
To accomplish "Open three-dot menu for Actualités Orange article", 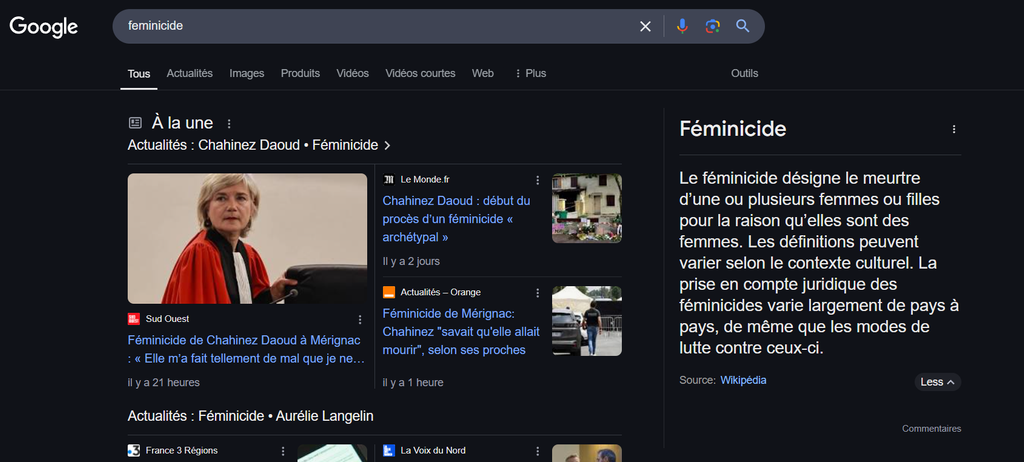I will coord(537,292).
